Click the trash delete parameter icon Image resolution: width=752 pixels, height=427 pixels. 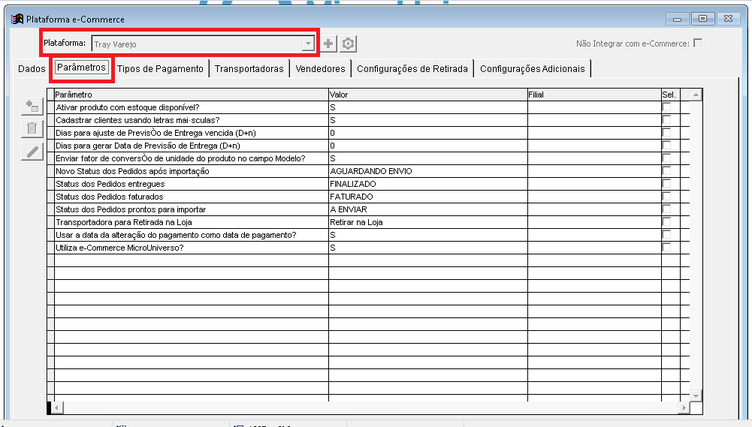coord(32,129)
